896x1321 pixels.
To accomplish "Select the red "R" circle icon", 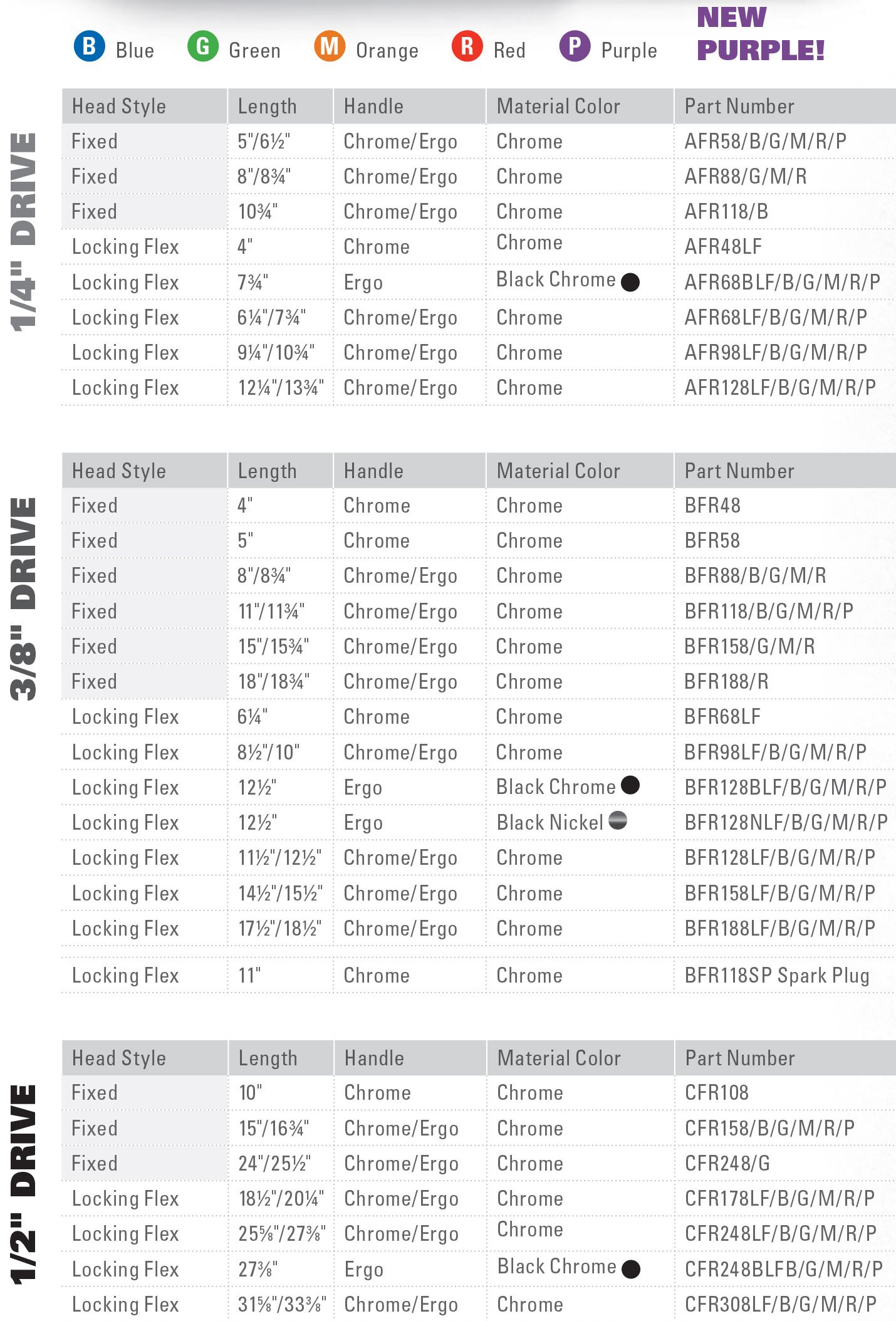I will tap(467, 46).
